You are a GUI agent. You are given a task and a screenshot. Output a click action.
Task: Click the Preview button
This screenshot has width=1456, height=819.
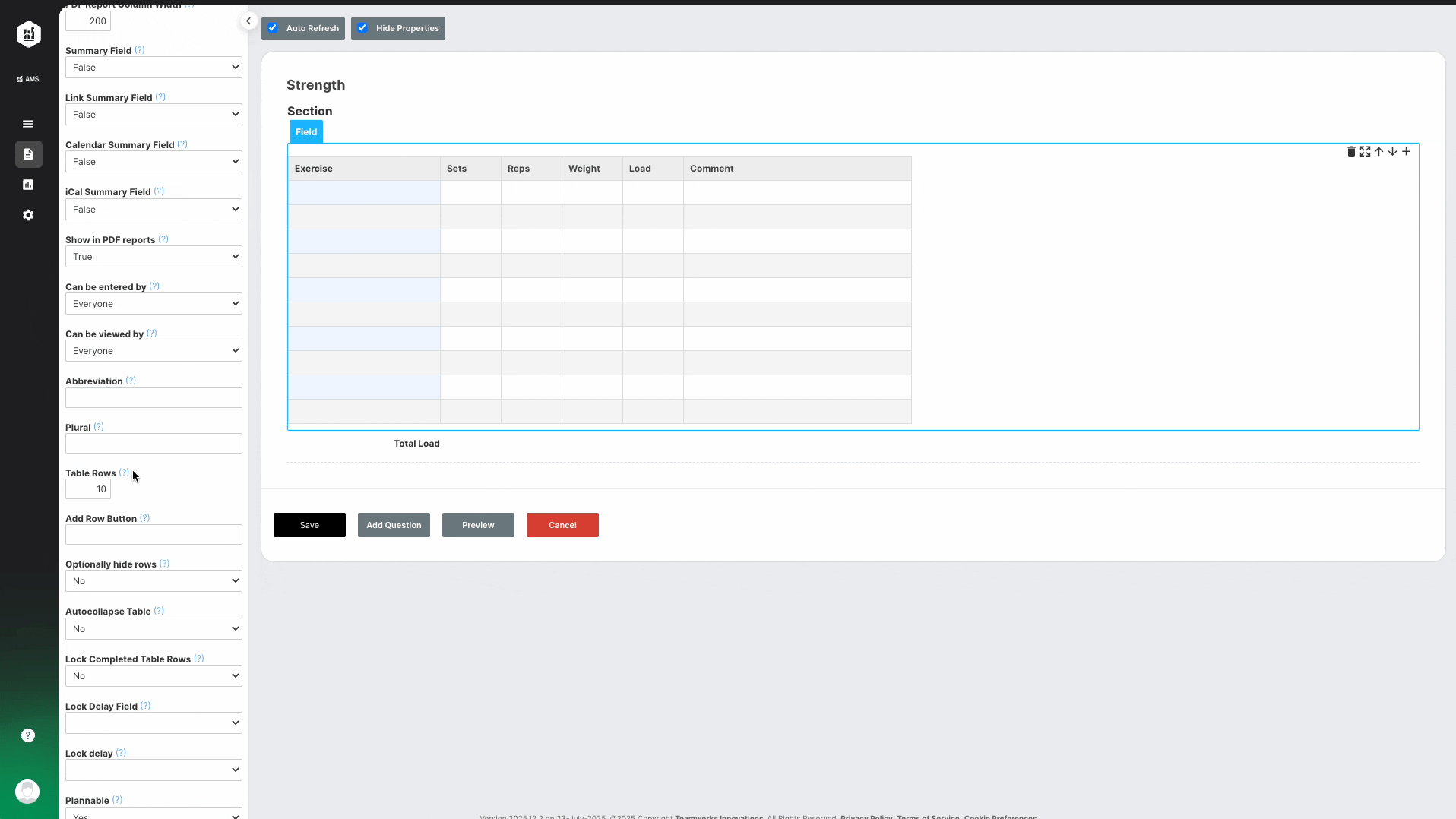click(478, 525)
